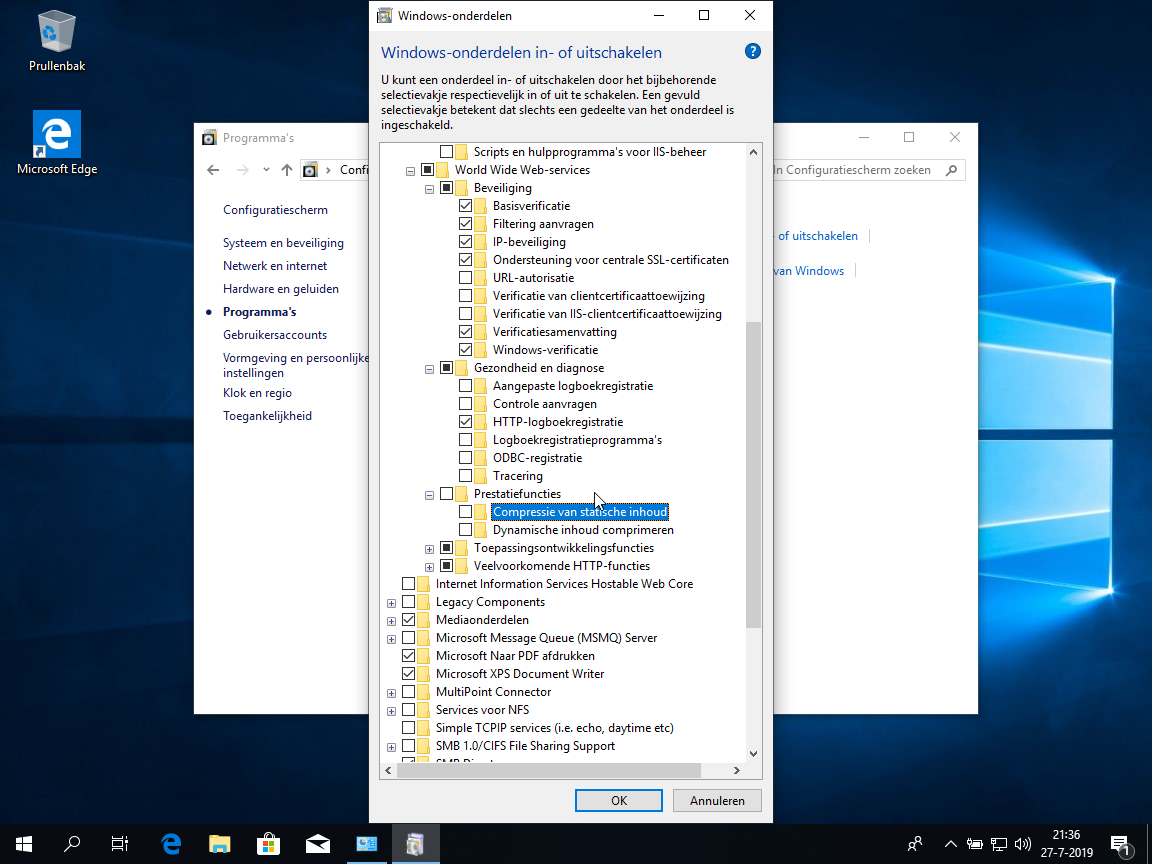Viewport: 1152px width, 864px height.
Task: Open Toegankelijkheid category
Action: pos(267,415)
